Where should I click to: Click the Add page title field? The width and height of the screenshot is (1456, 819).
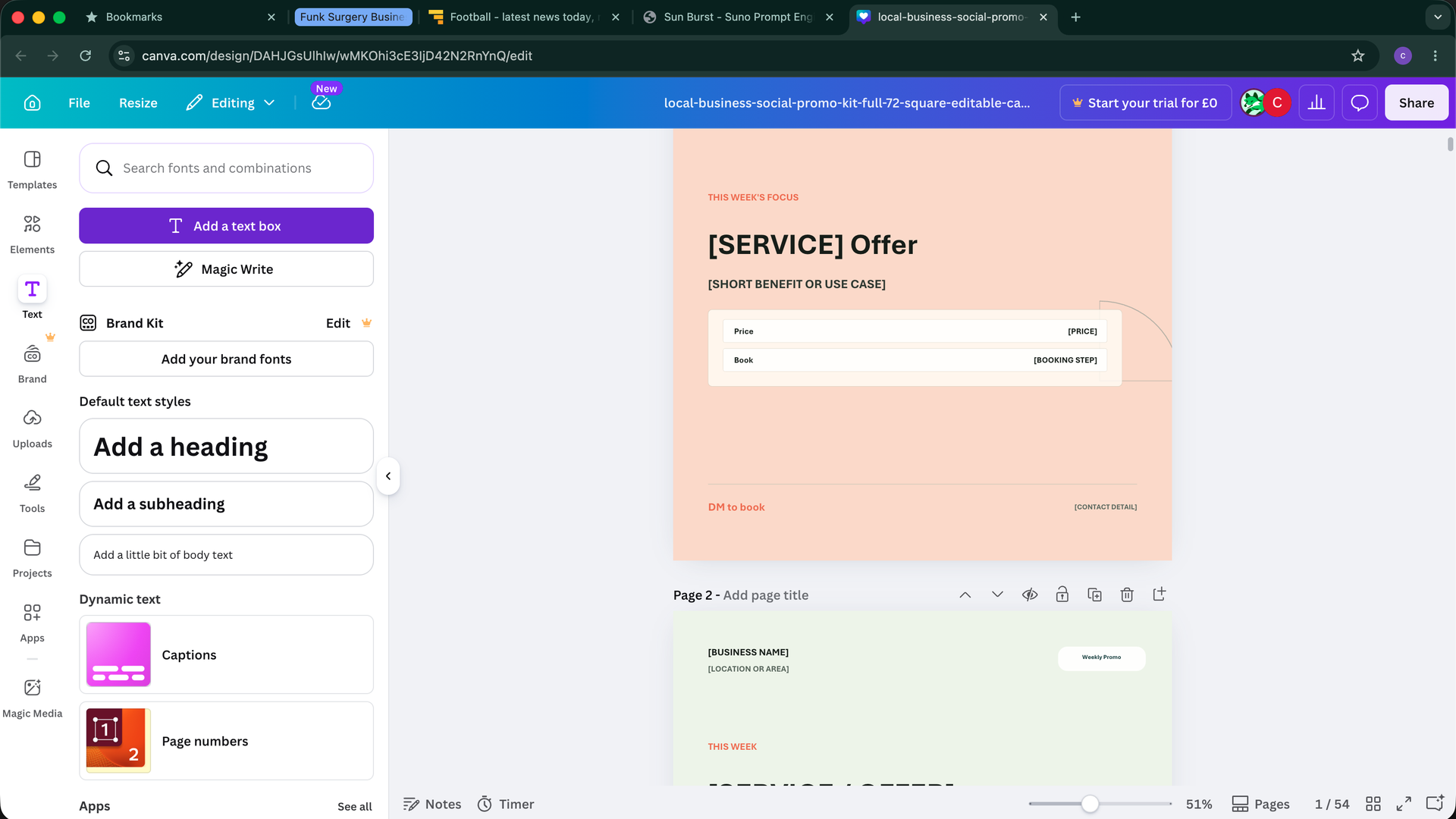[x=765, y=595]
